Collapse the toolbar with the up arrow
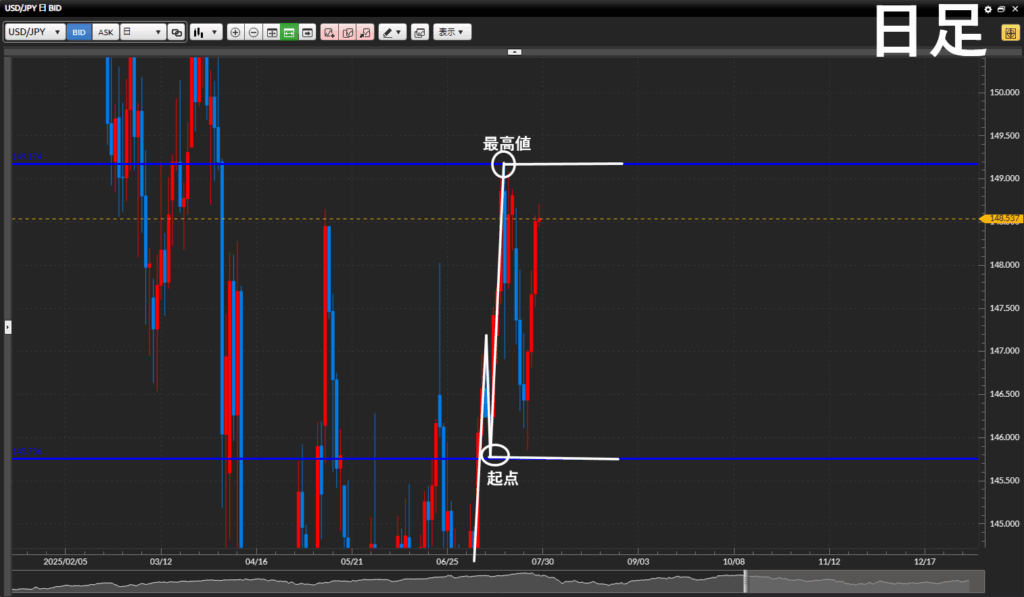This screenshot has height=597, width=1024. point(515,52)
